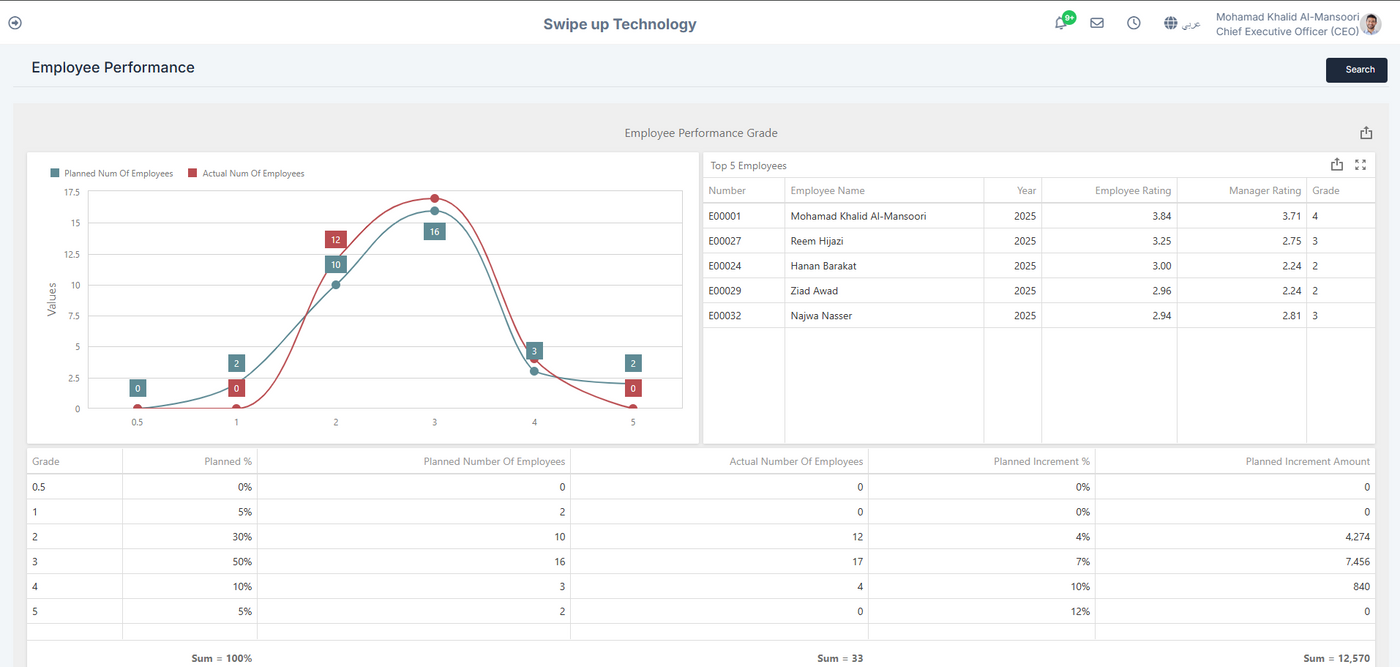Open the mail inbox icon

point(1097,23)
